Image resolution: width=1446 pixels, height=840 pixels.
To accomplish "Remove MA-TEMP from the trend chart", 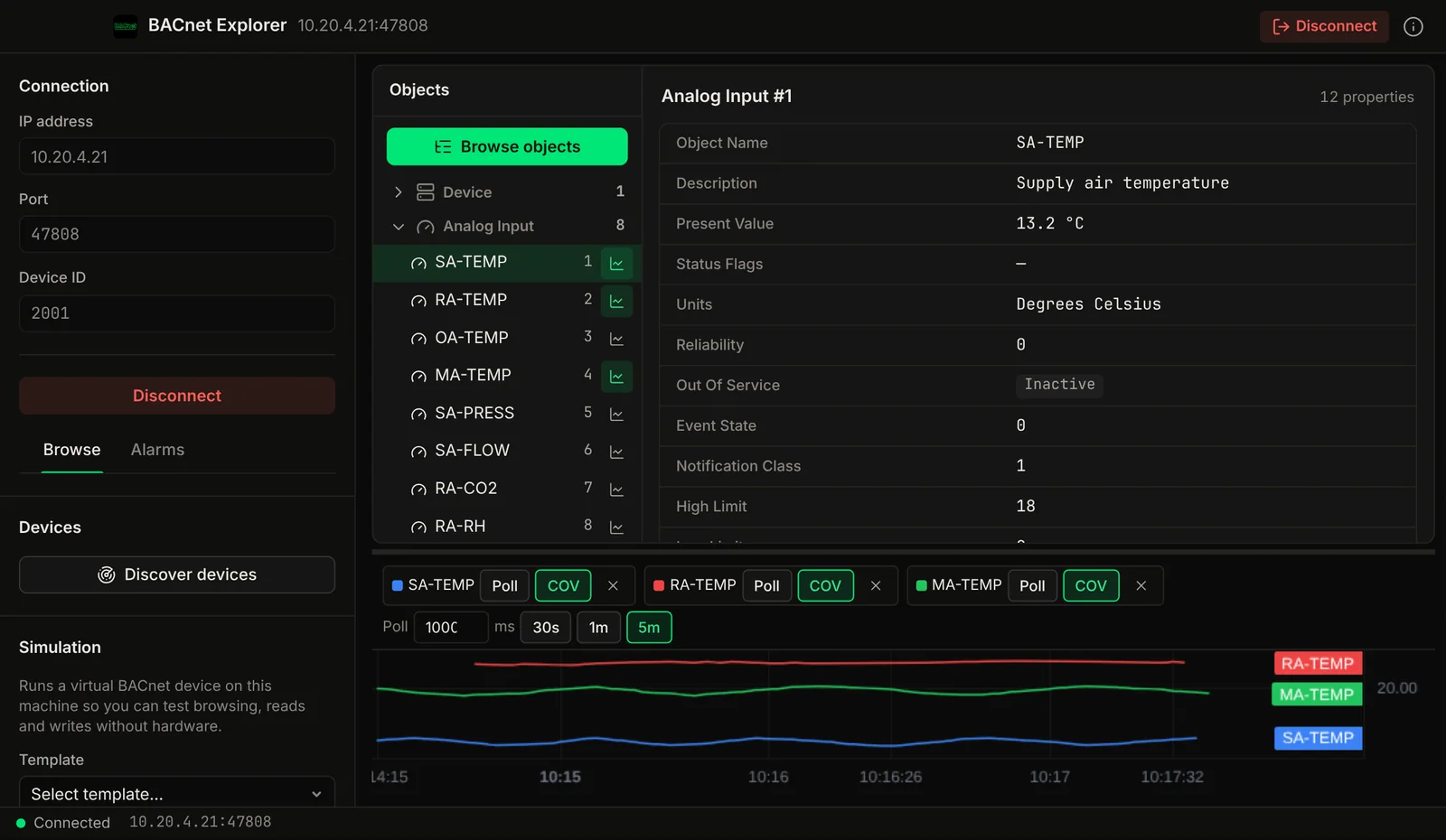I will click(1141, 585).
